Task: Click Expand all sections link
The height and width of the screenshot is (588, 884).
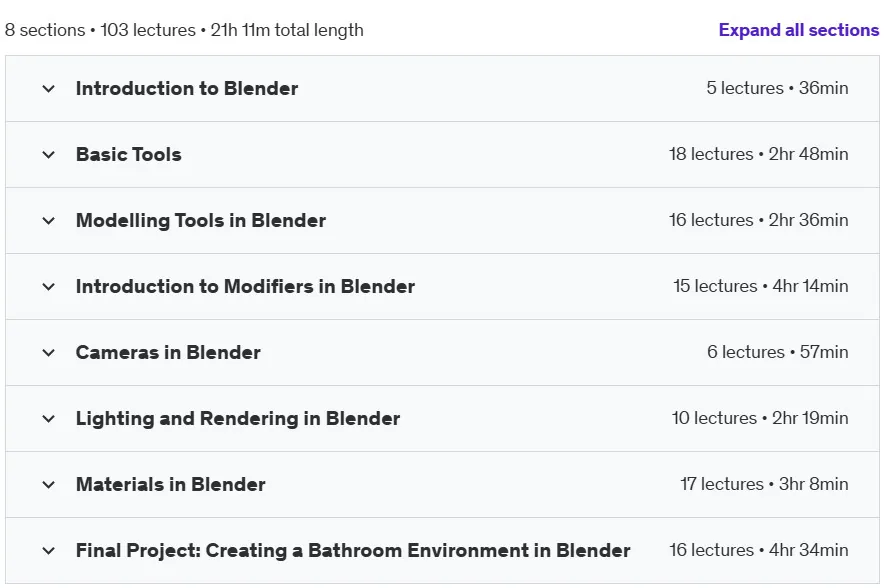Action: point(798,30)
